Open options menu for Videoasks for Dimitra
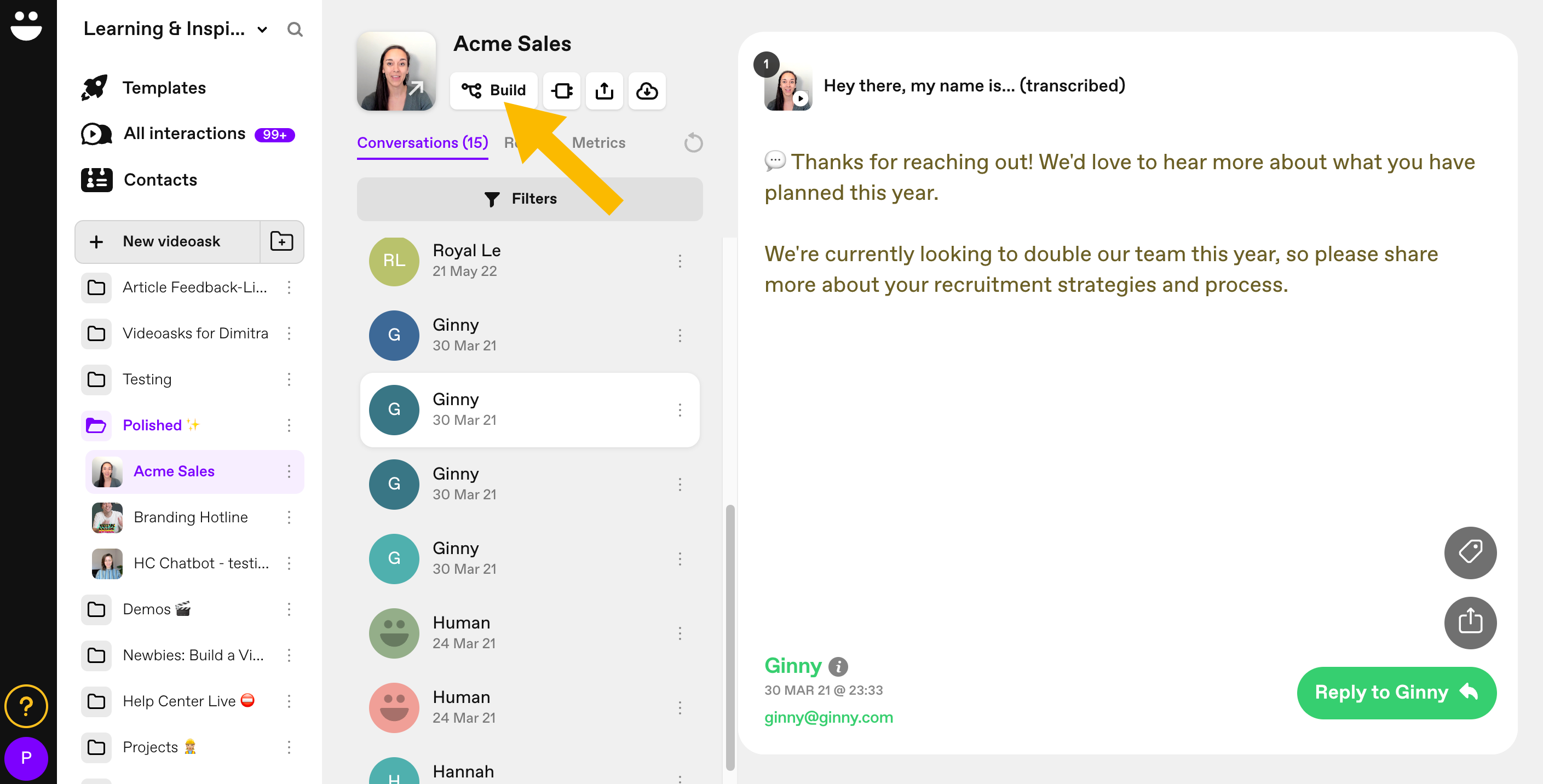 tap(289, 333)
